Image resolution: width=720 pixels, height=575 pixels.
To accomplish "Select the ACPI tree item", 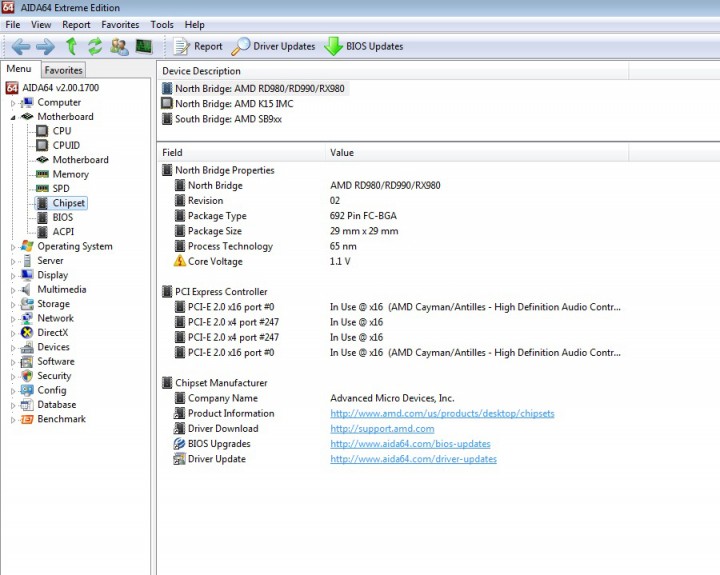I will [x=63, y=231].
